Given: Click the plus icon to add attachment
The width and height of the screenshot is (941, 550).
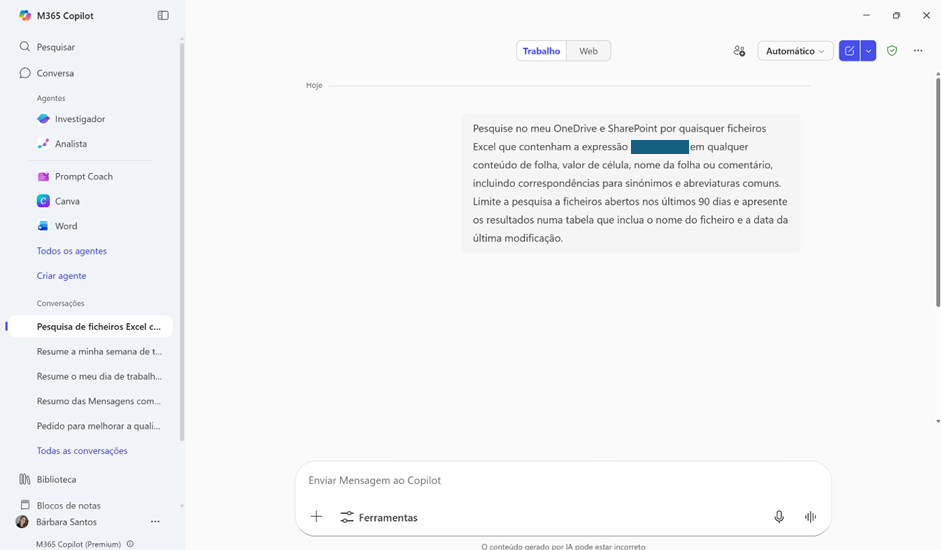Looking at the screenshot, I should pos(316,517).
